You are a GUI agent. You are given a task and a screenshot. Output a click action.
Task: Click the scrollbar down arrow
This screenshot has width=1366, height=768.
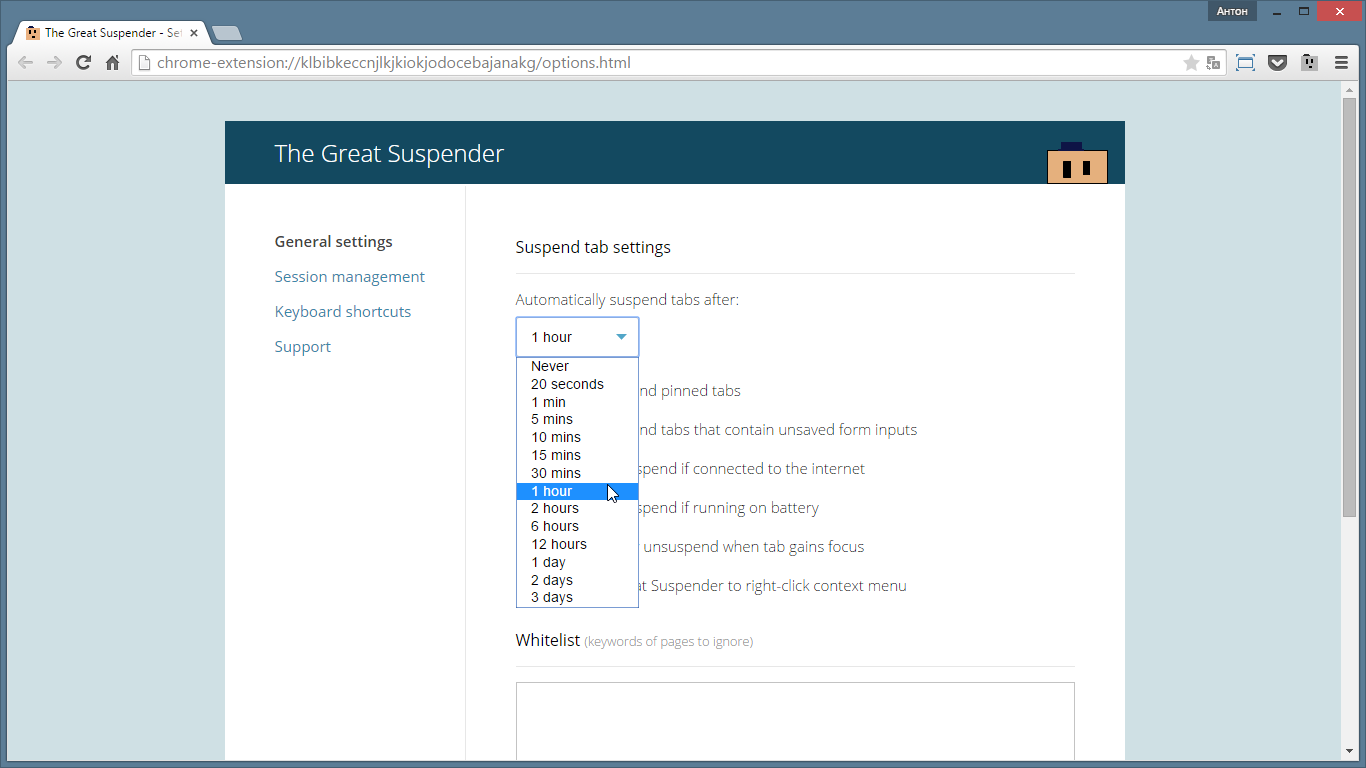(1349, 751)
